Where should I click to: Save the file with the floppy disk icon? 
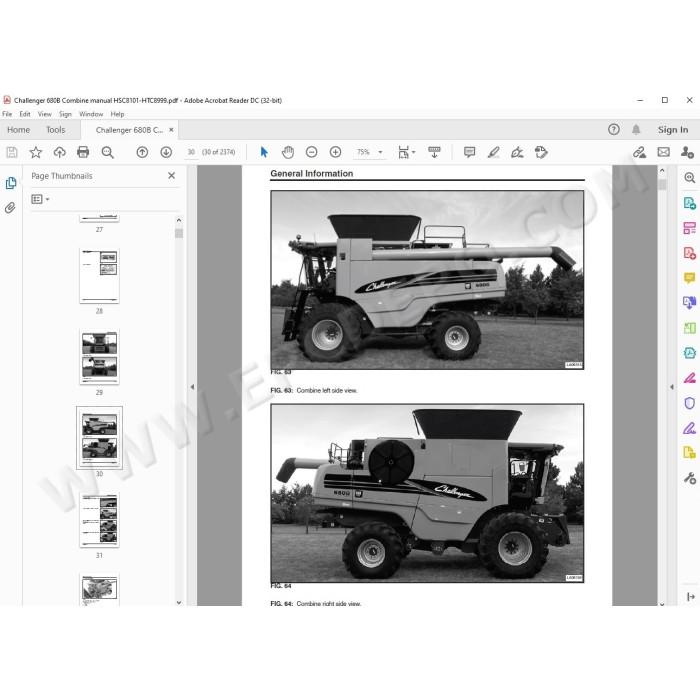[x=12, y=152]
